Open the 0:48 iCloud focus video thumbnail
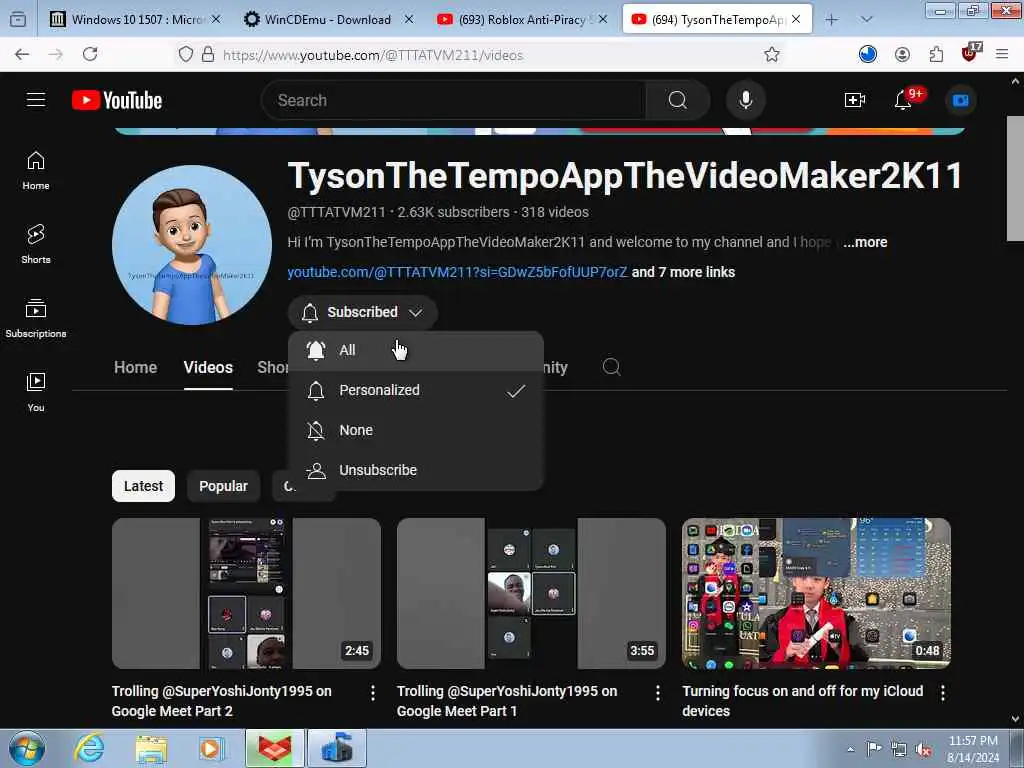This screenshot has height=768, width=1024. coord(816,593)
